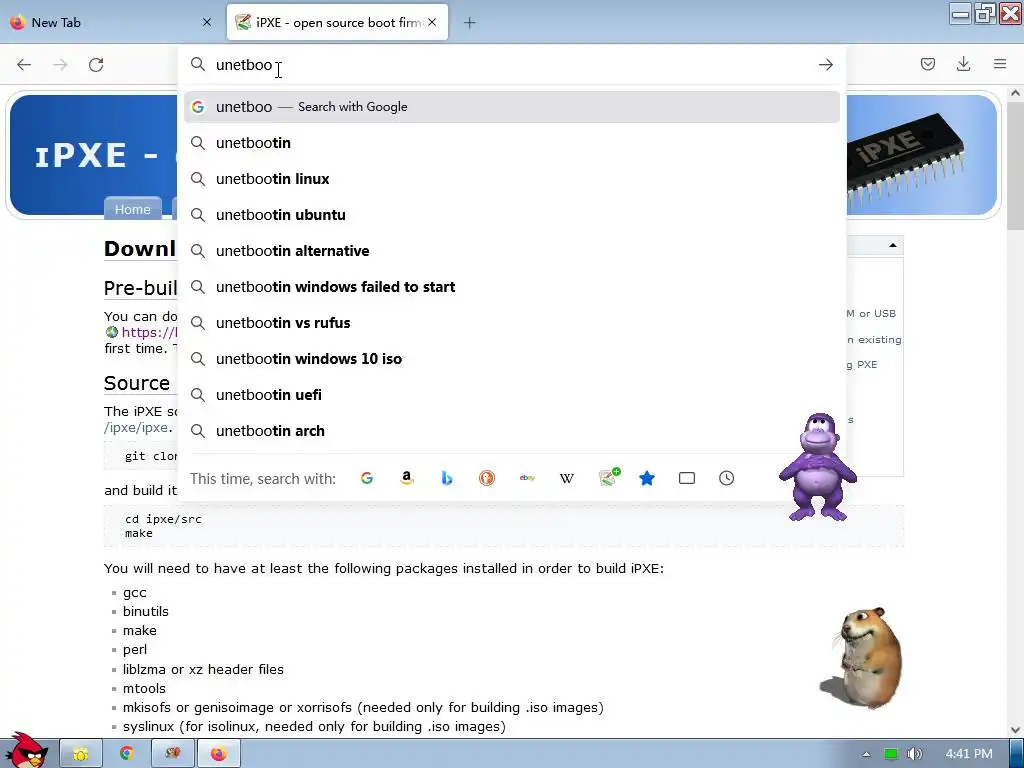Viewport: 1024px width, 768px height.
Task: Open the yellow folder taskbar item
Action: coord(81,754)
